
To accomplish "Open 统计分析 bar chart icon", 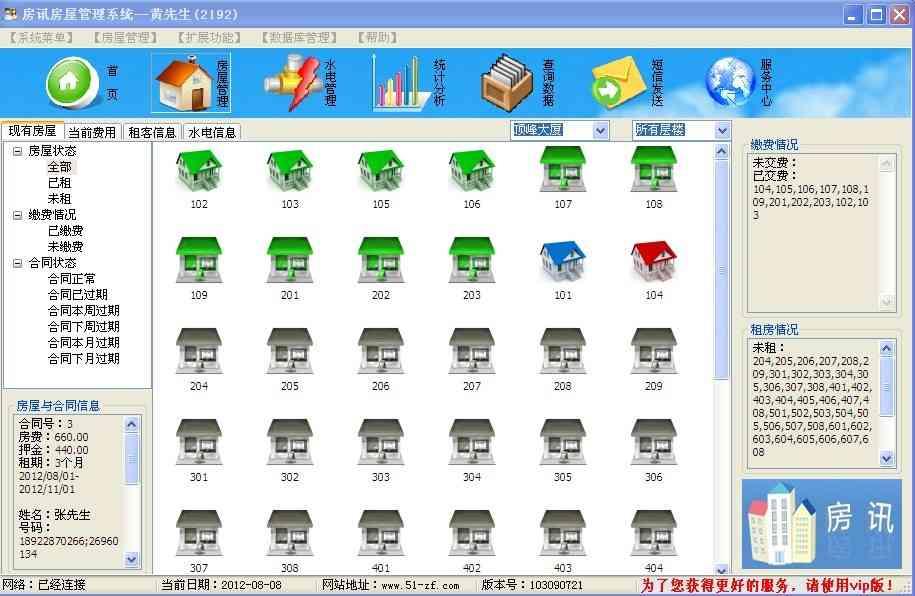I will click(401, 82).
